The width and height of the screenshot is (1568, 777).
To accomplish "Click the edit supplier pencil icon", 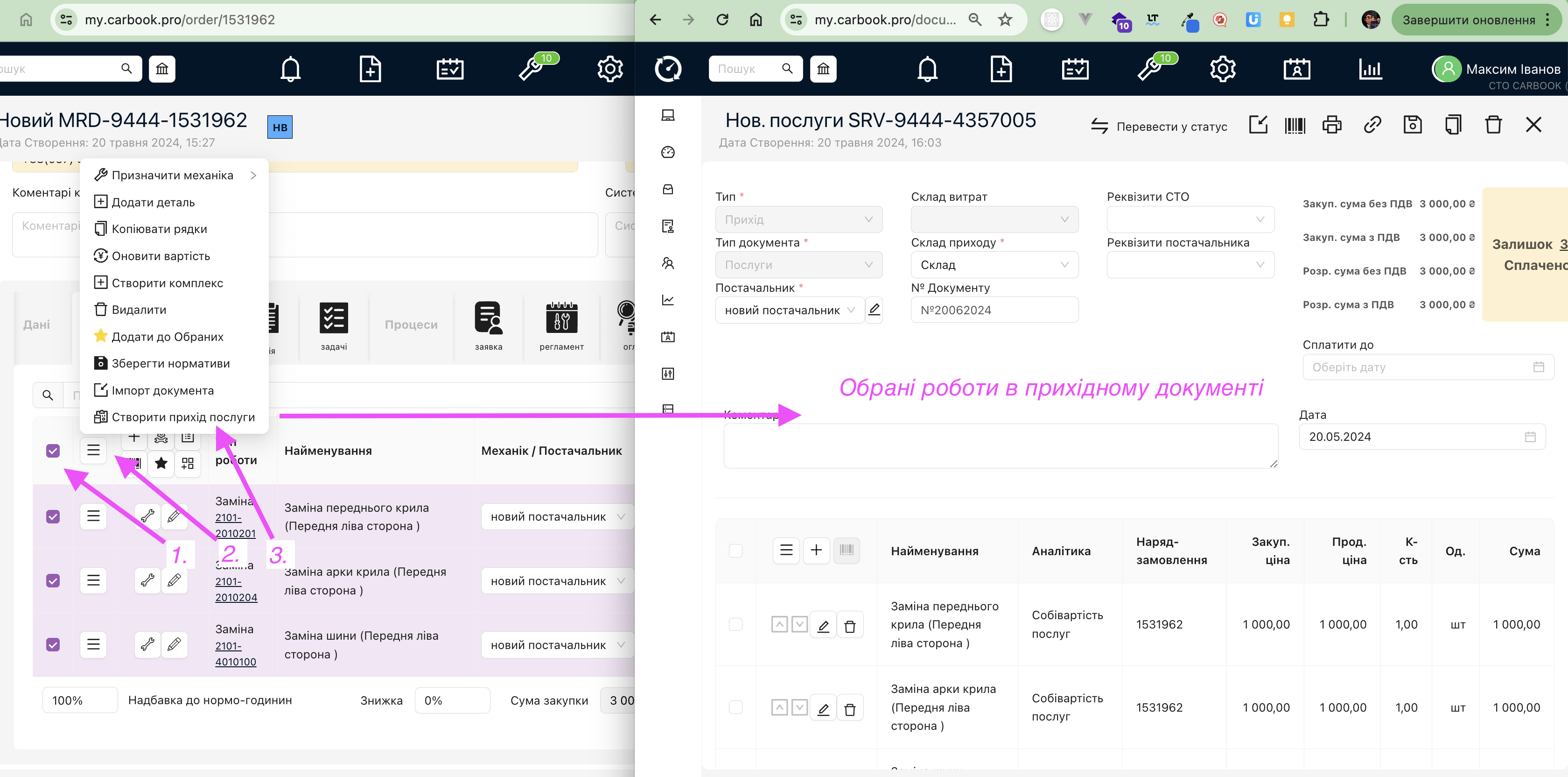I will [874, 309].
